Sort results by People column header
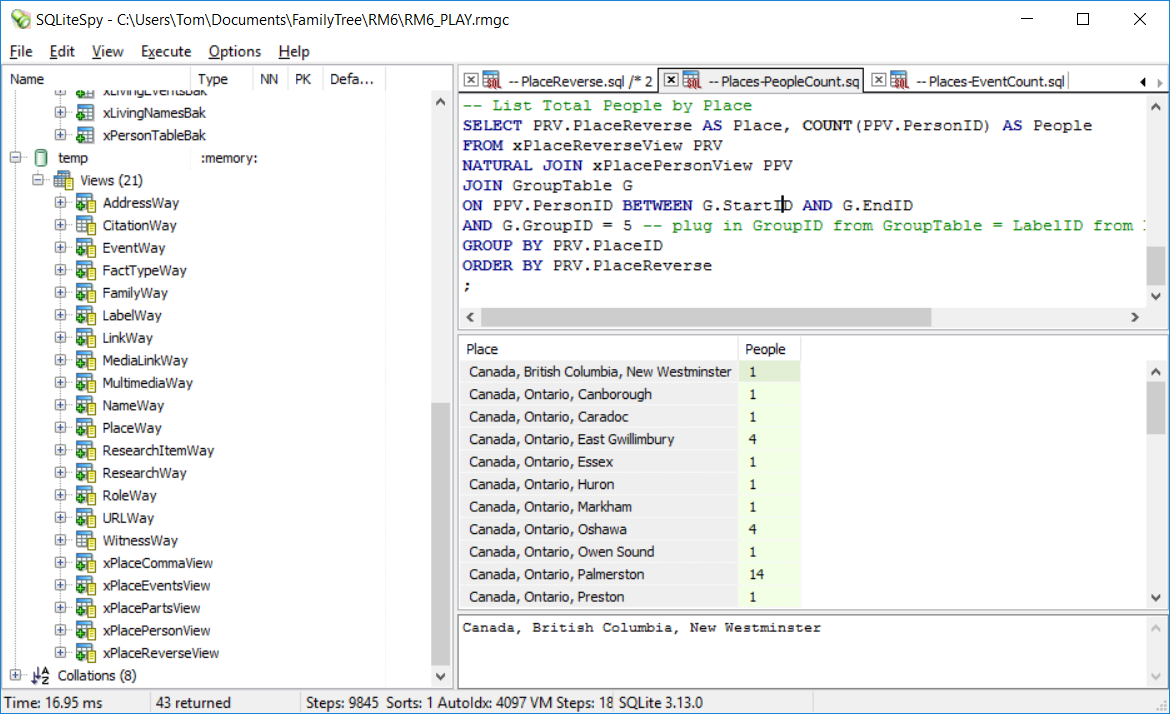Image resolution: width=1170 pixels, height=714 pixels. pos(769,349)
